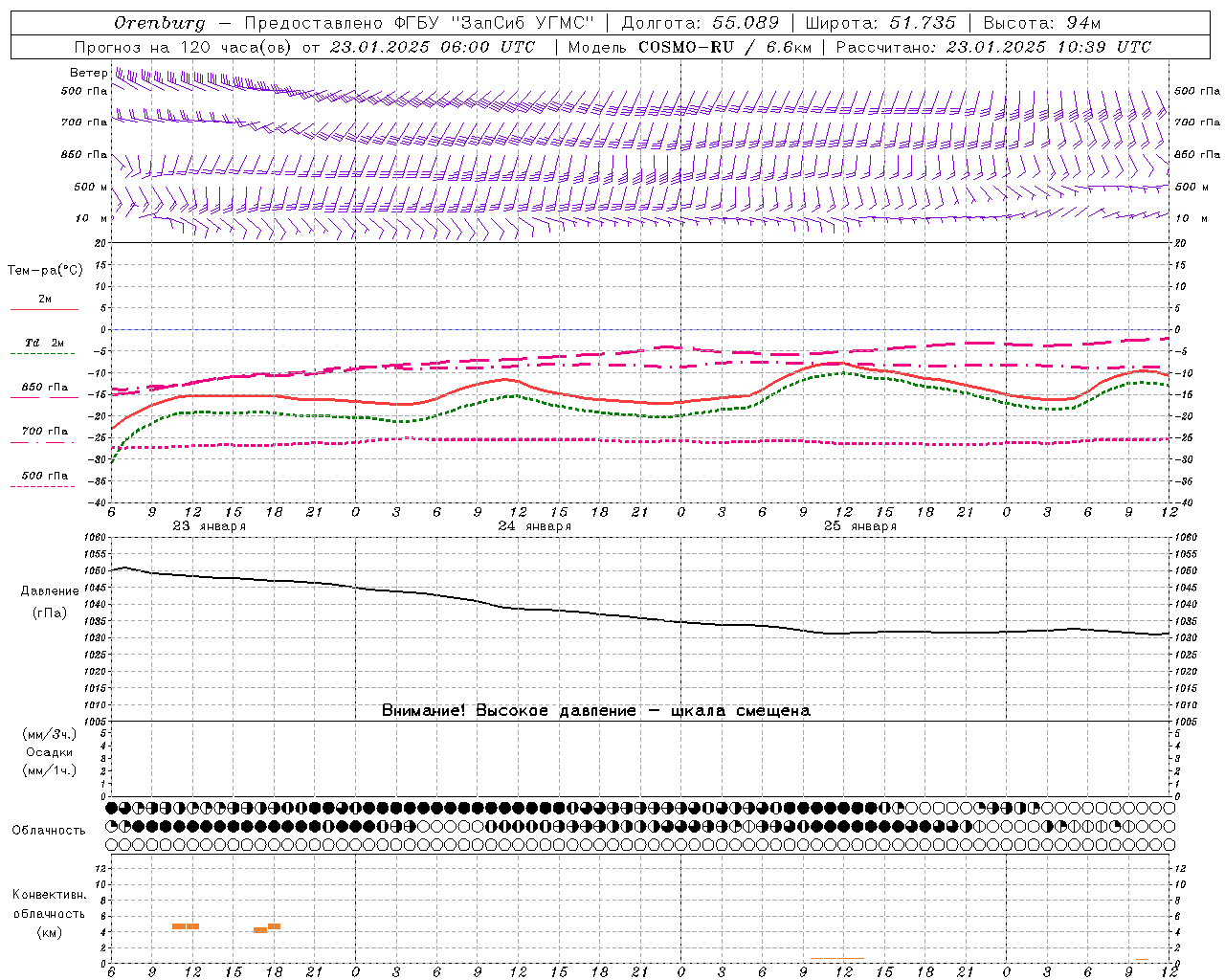Click the 'Давление' pressure panel label

click(x=50, y=591)
